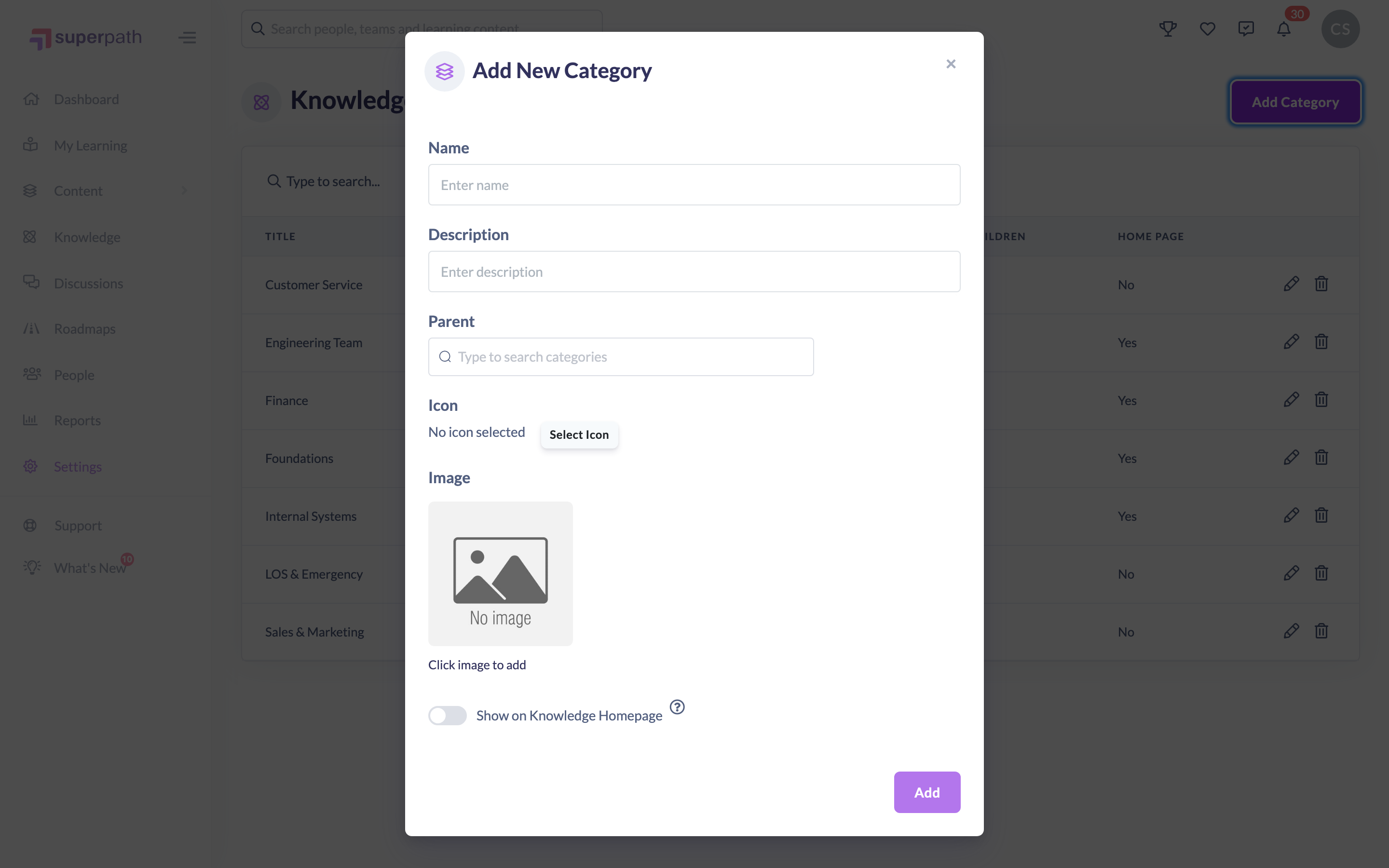Collapse the sidebar with hamburger icon
Viewport: 1389px width, 868px height.
tap(187, 38)
